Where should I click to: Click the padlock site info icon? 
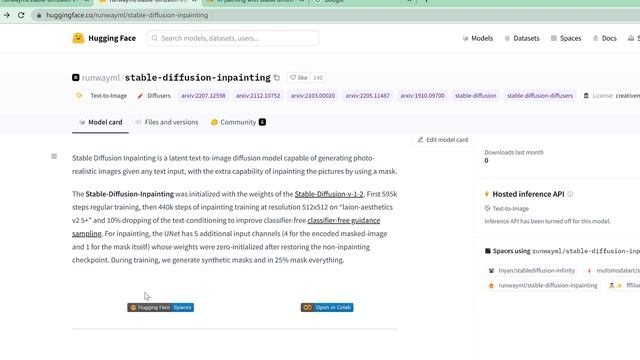(x=39, y=16)
